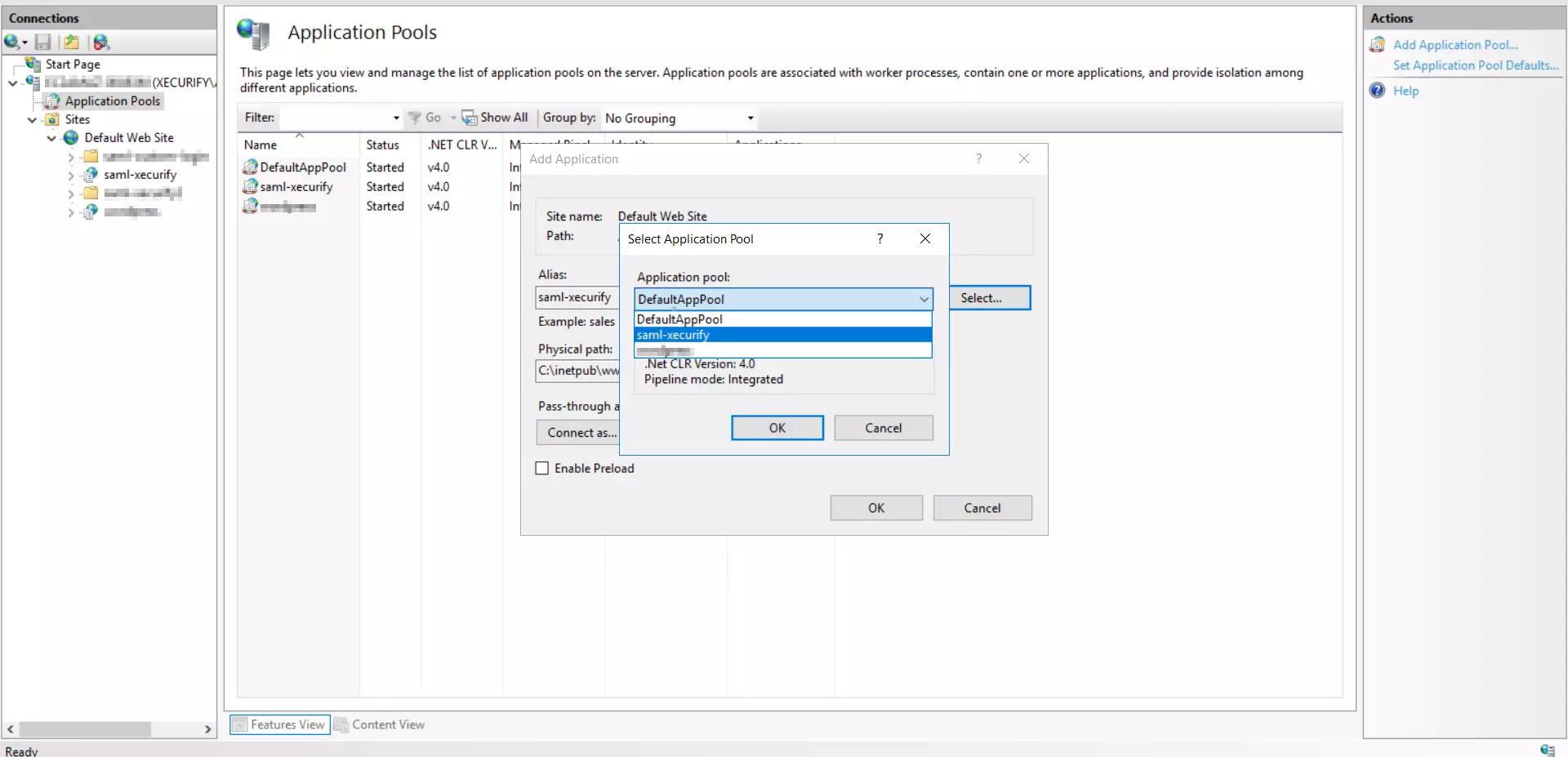1568x757 pixels.
Task: Click the Go filter button
Action: (430, 118)
